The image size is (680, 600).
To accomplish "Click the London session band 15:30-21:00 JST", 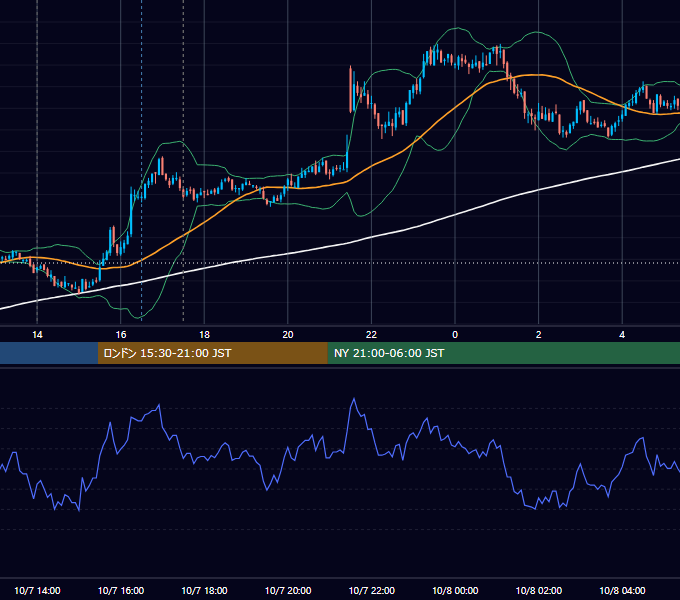I will [x=212, y=353].
